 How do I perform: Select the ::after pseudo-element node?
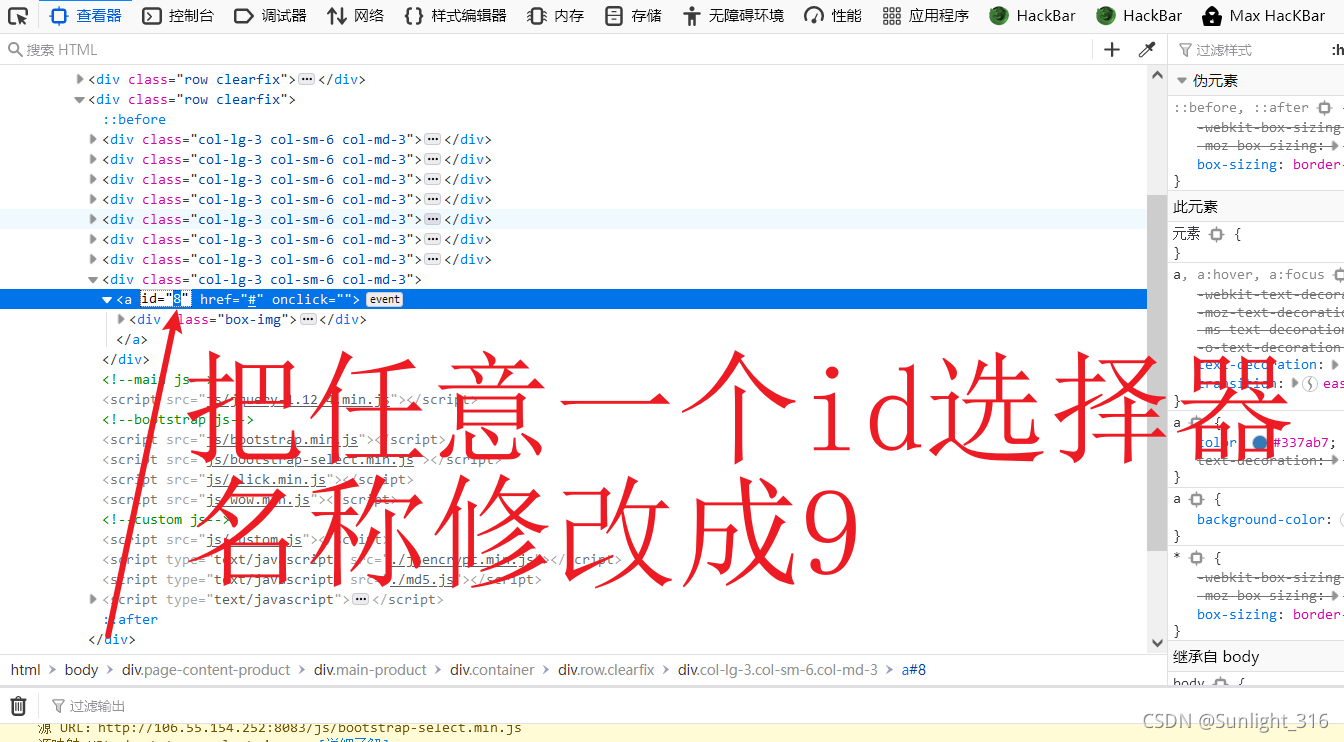coord(130,619)
